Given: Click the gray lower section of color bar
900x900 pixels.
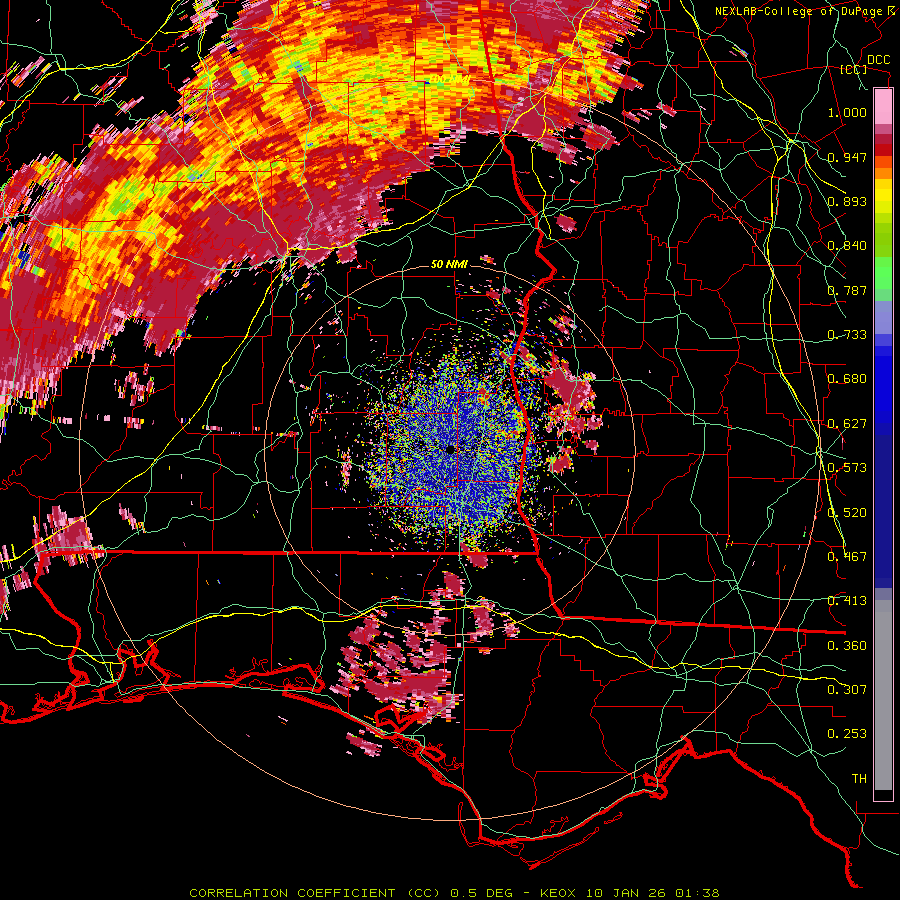Looking at the screenshot, I should click(883, 695).
